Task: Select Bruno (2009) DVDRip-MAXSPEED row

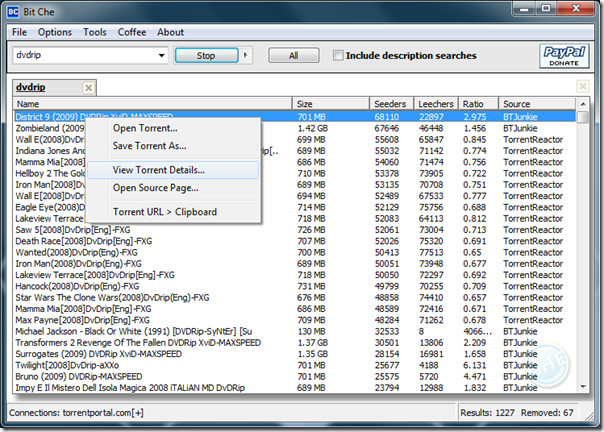Action: click(x=295, y=377)
